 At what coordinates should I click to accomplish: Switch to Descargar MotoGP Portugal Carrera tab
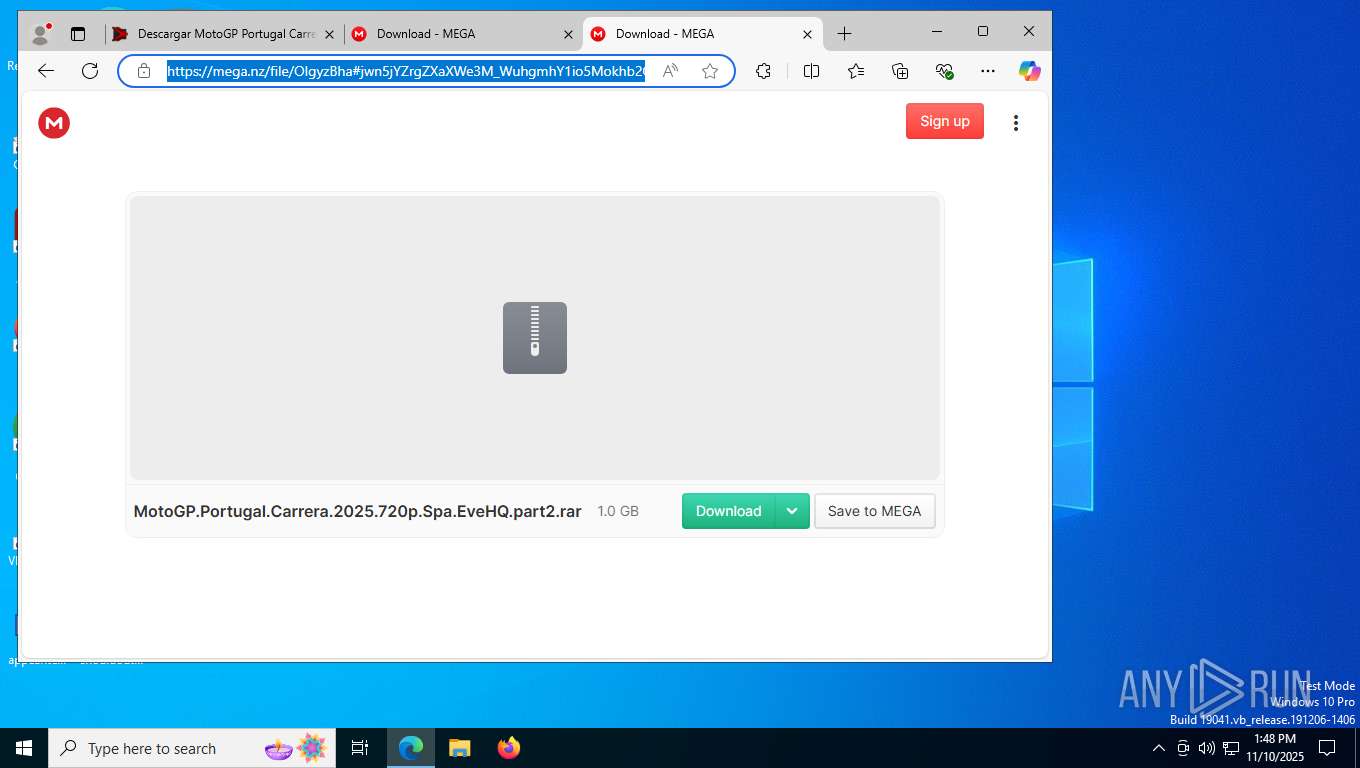[x=224, y=34]
